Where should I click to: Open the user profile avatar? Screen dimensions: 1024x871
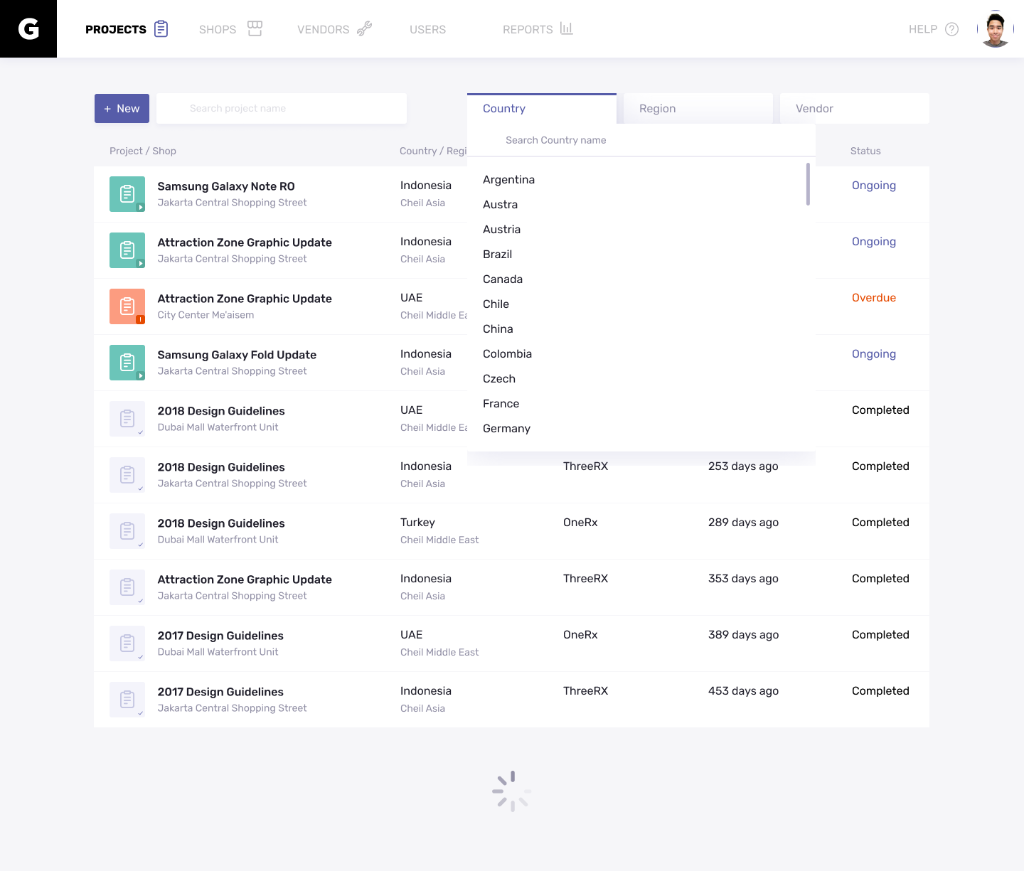point(995,29)
